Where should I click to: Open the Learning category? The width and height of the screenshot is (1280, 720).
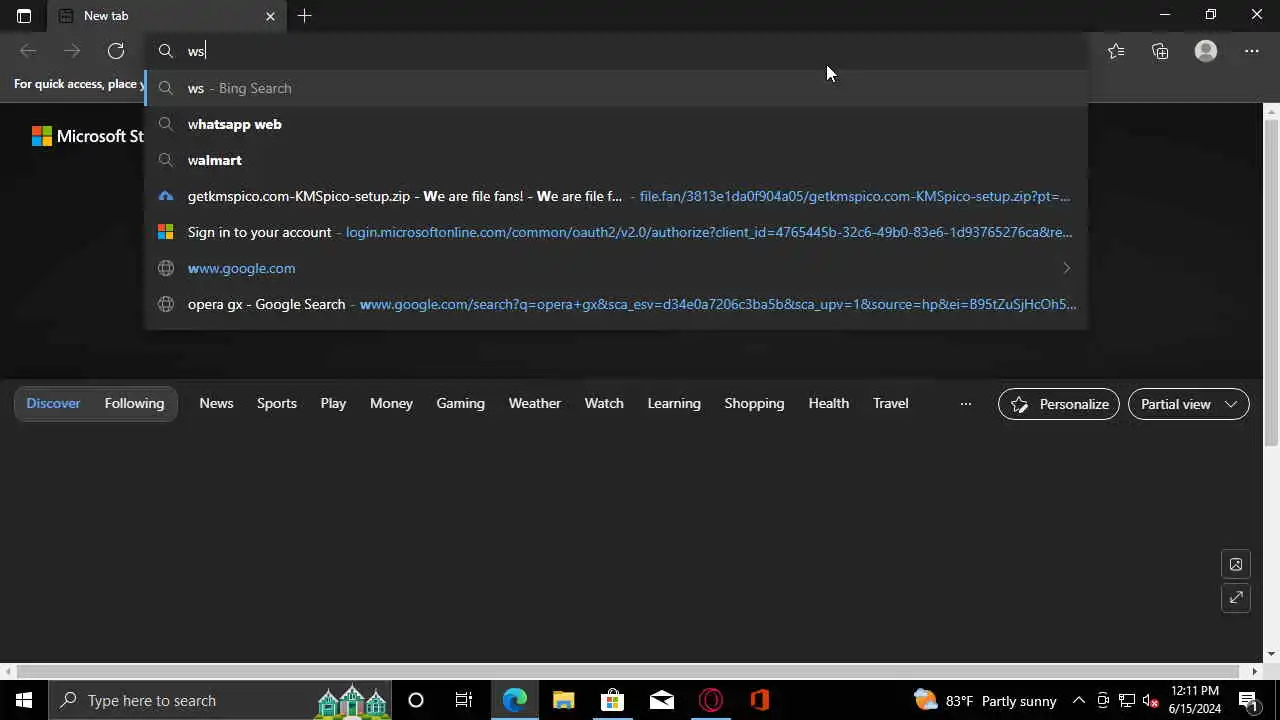[x=674, y=403]
